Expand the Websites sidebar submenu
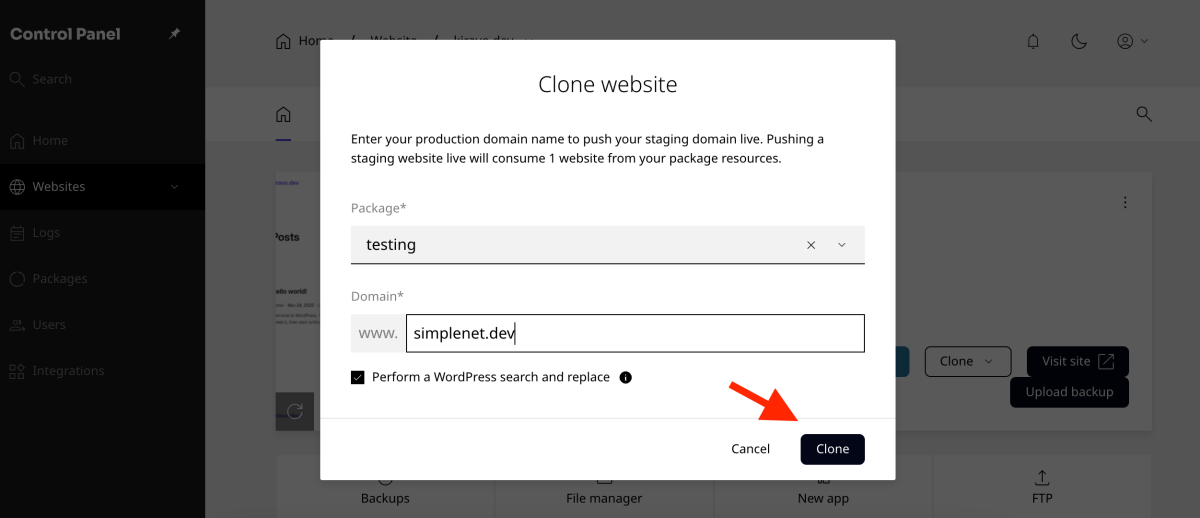The height and width of the screenshot is (518, 1200). pos(174,187)
